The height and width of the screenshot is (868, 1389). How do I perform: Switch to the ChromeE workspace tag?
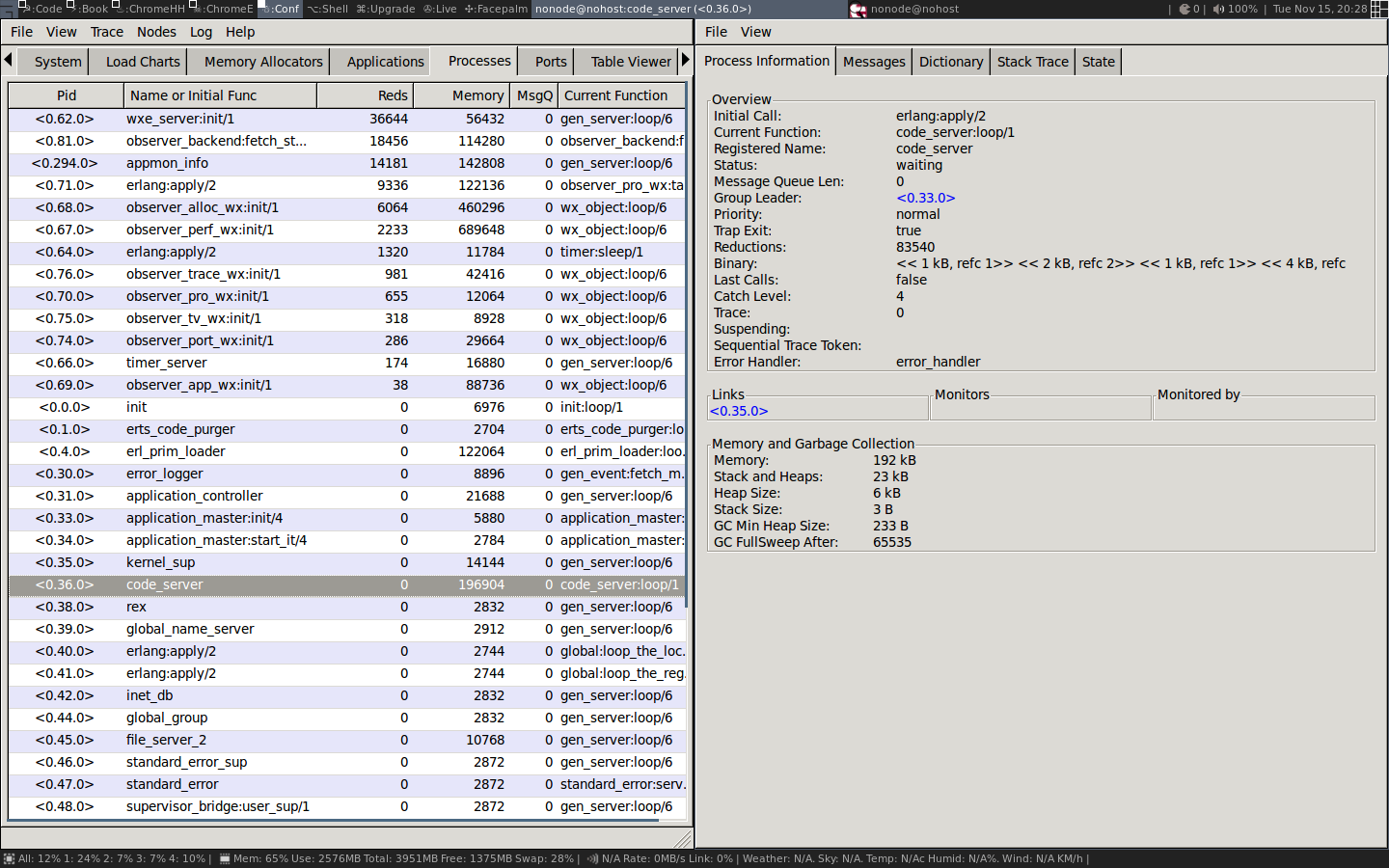pyautogui.click(x=223, y=9)
